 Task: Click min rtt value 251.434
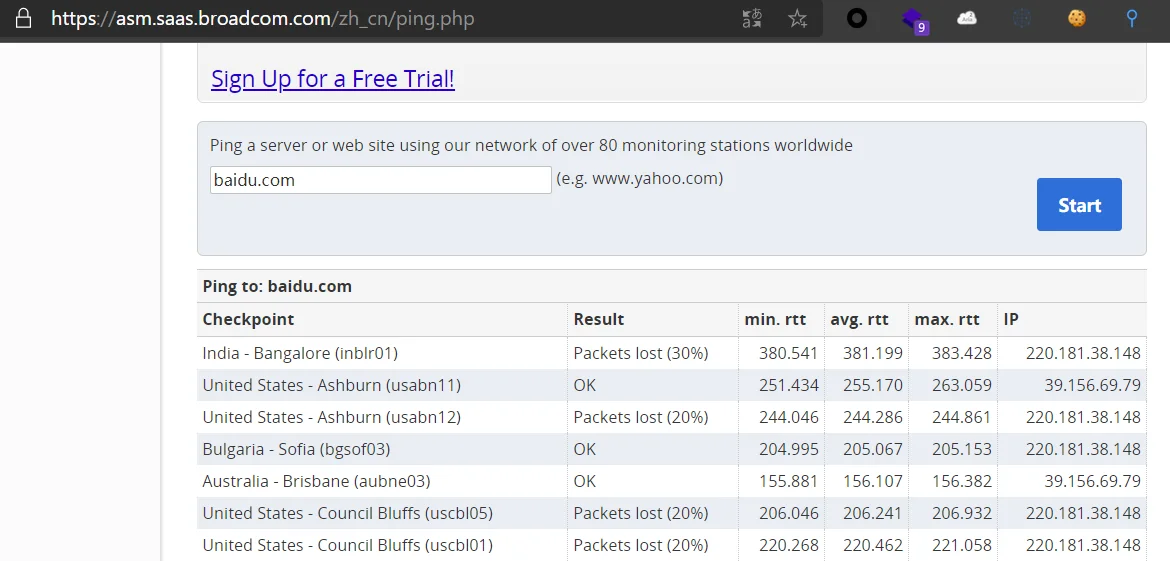point(789,386)
